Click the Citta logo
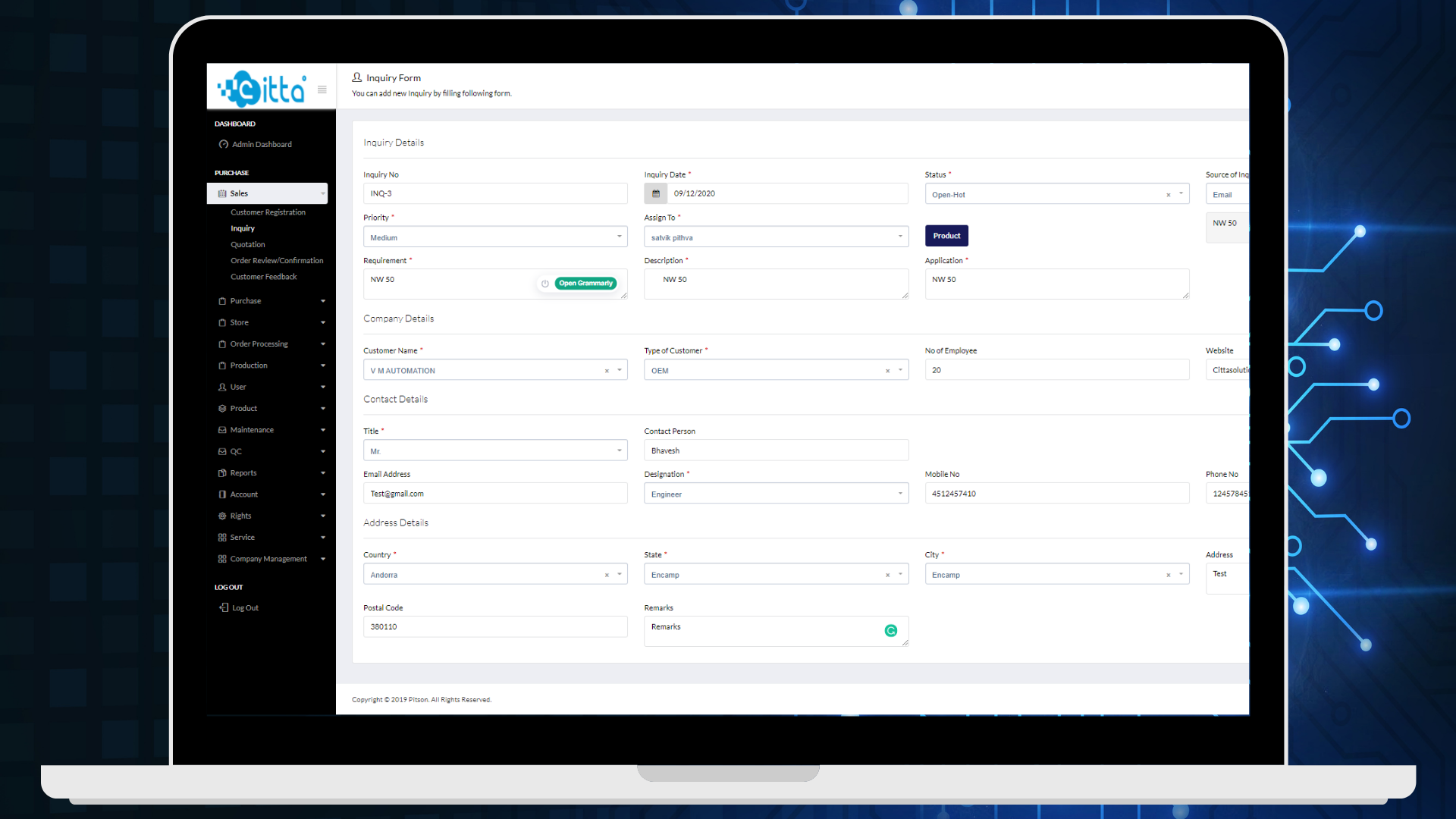Screen dimensions: 1456x819 pos(262,89)
